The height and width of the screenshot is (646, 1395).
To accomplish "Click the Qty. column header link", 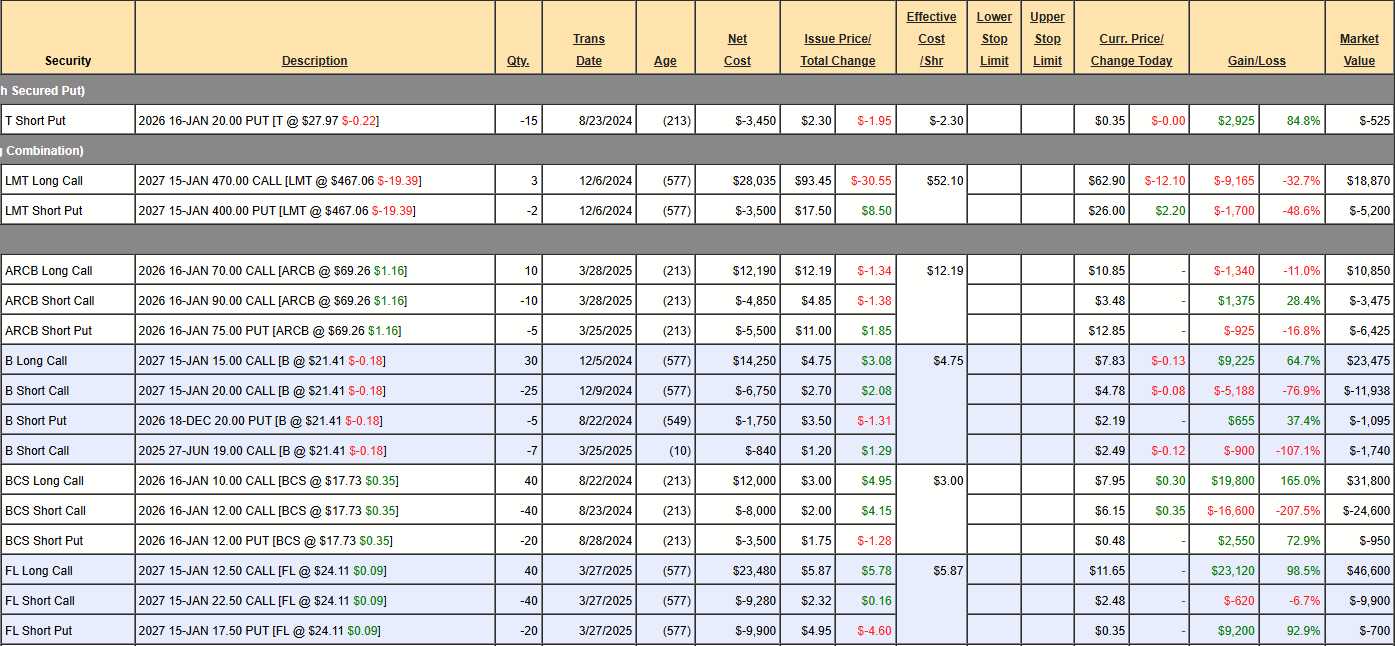I will [518, 61].
